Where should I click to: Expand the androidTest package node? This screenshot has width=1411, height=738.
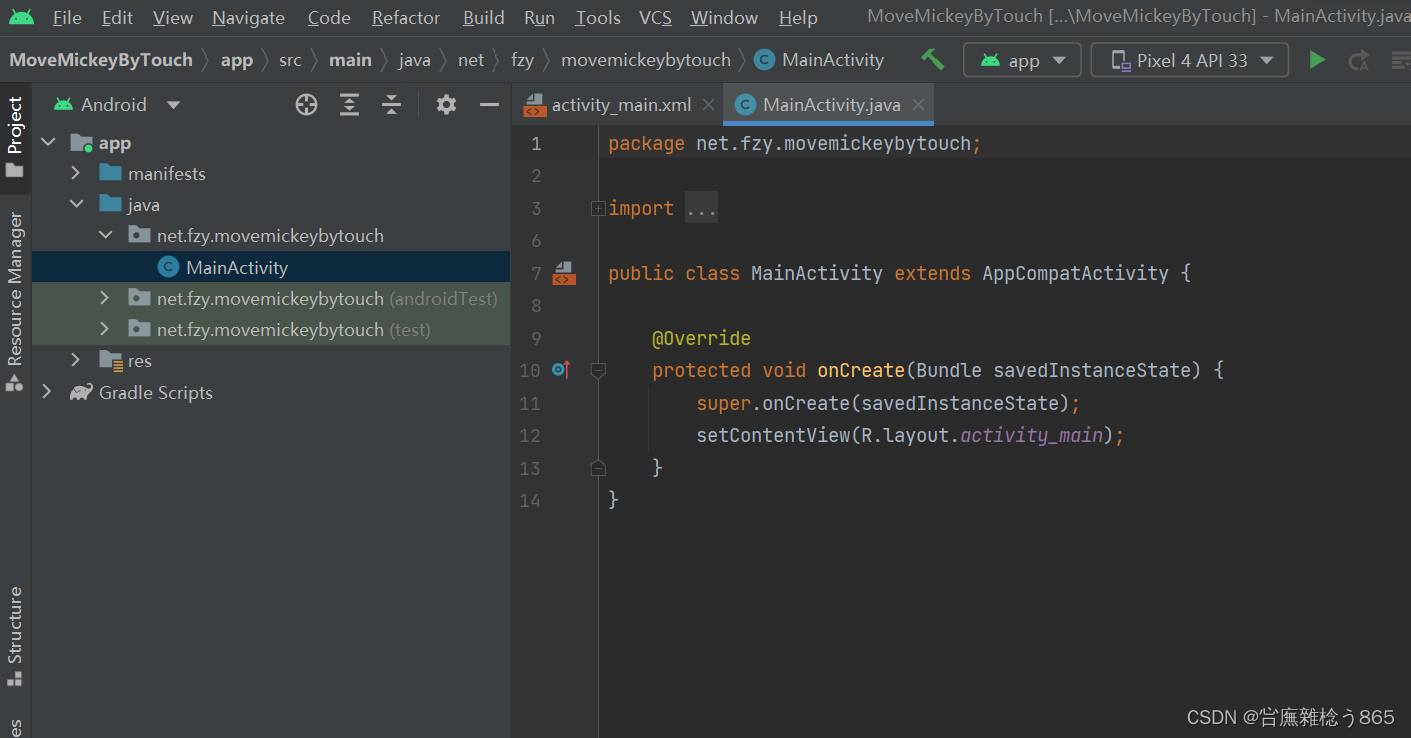coord(105,298)
